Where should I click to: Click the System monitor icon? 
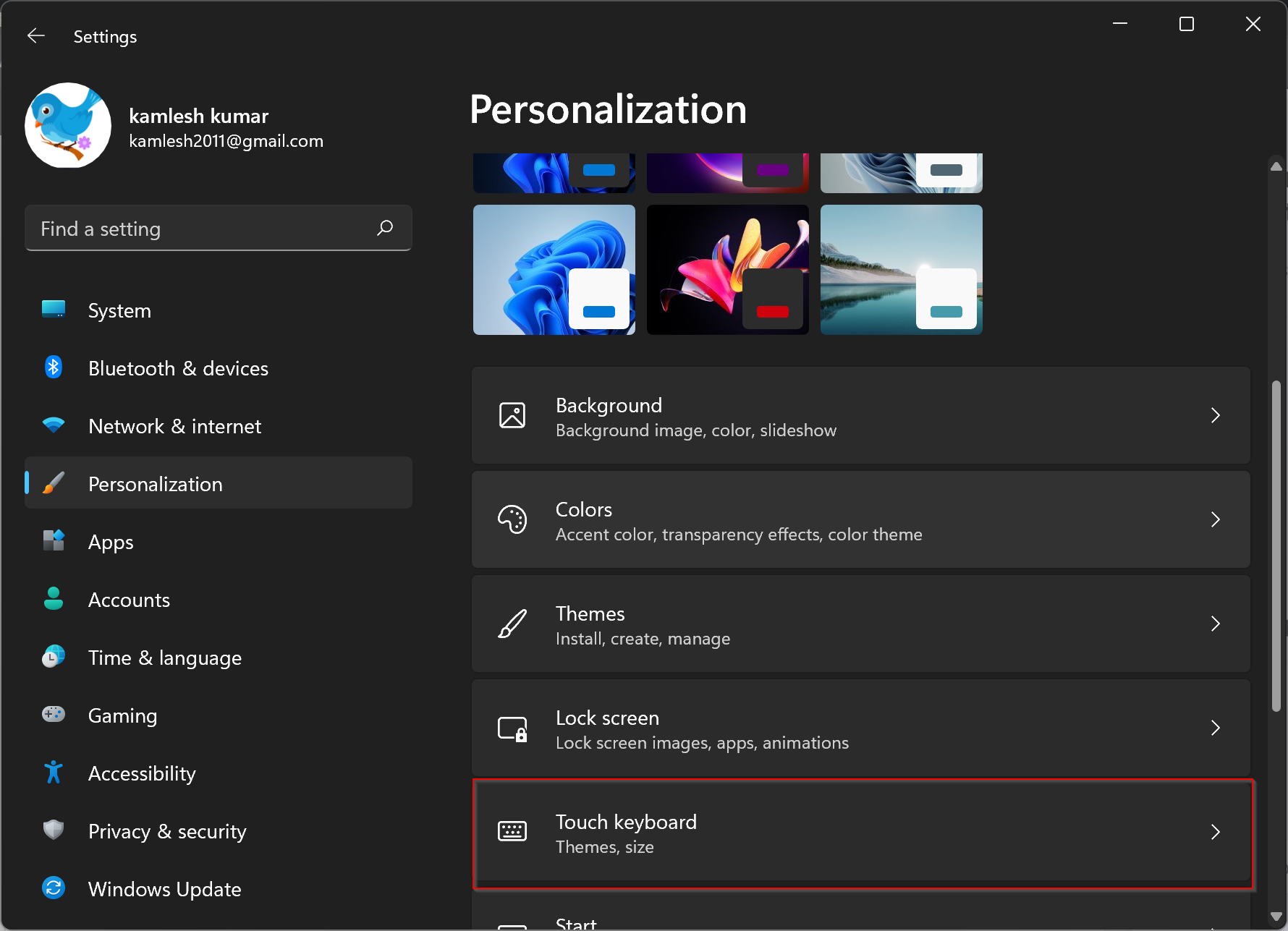[x=54, y=310]
